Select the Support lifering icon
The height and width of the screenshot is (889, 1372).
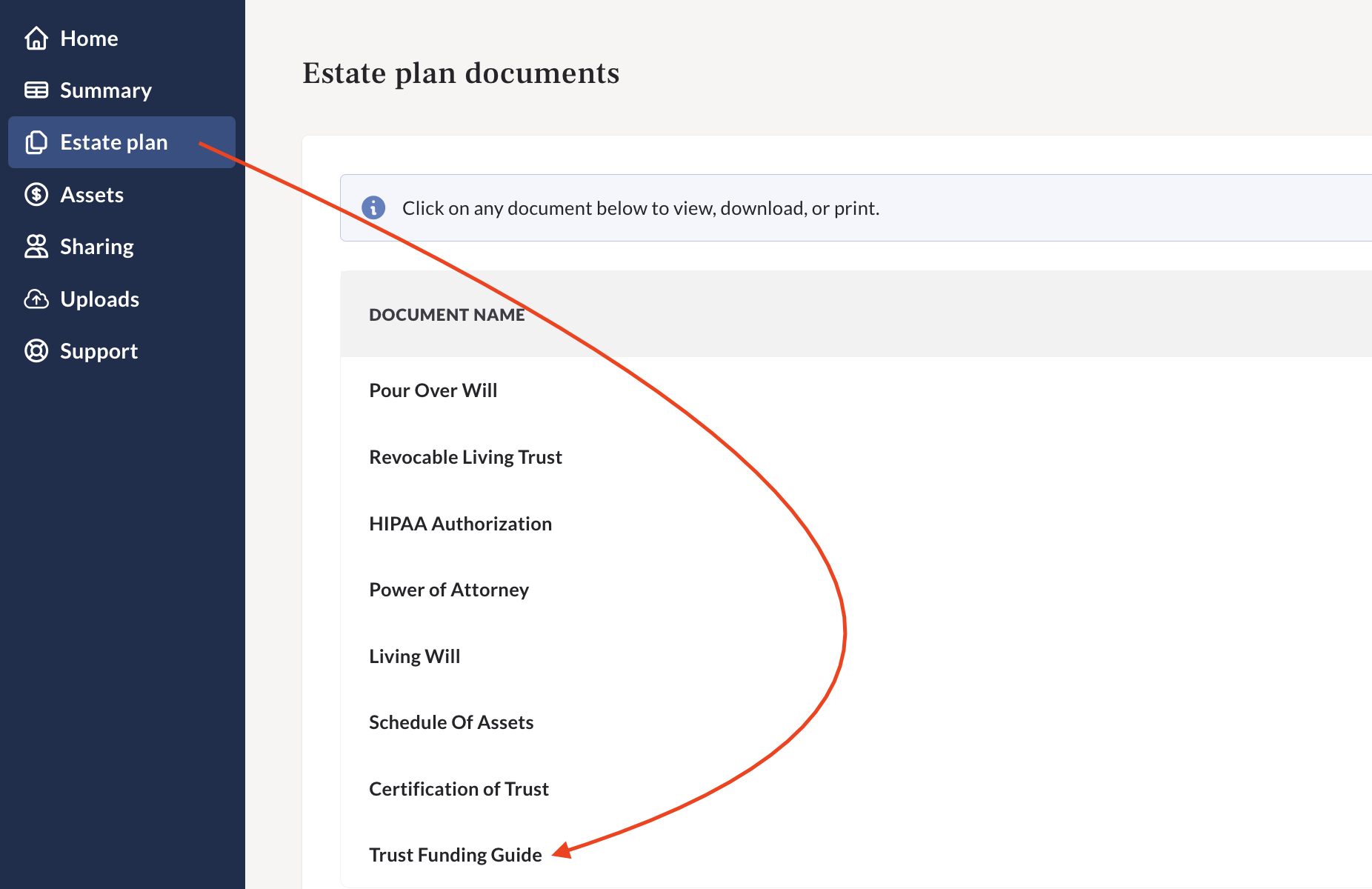36,350
